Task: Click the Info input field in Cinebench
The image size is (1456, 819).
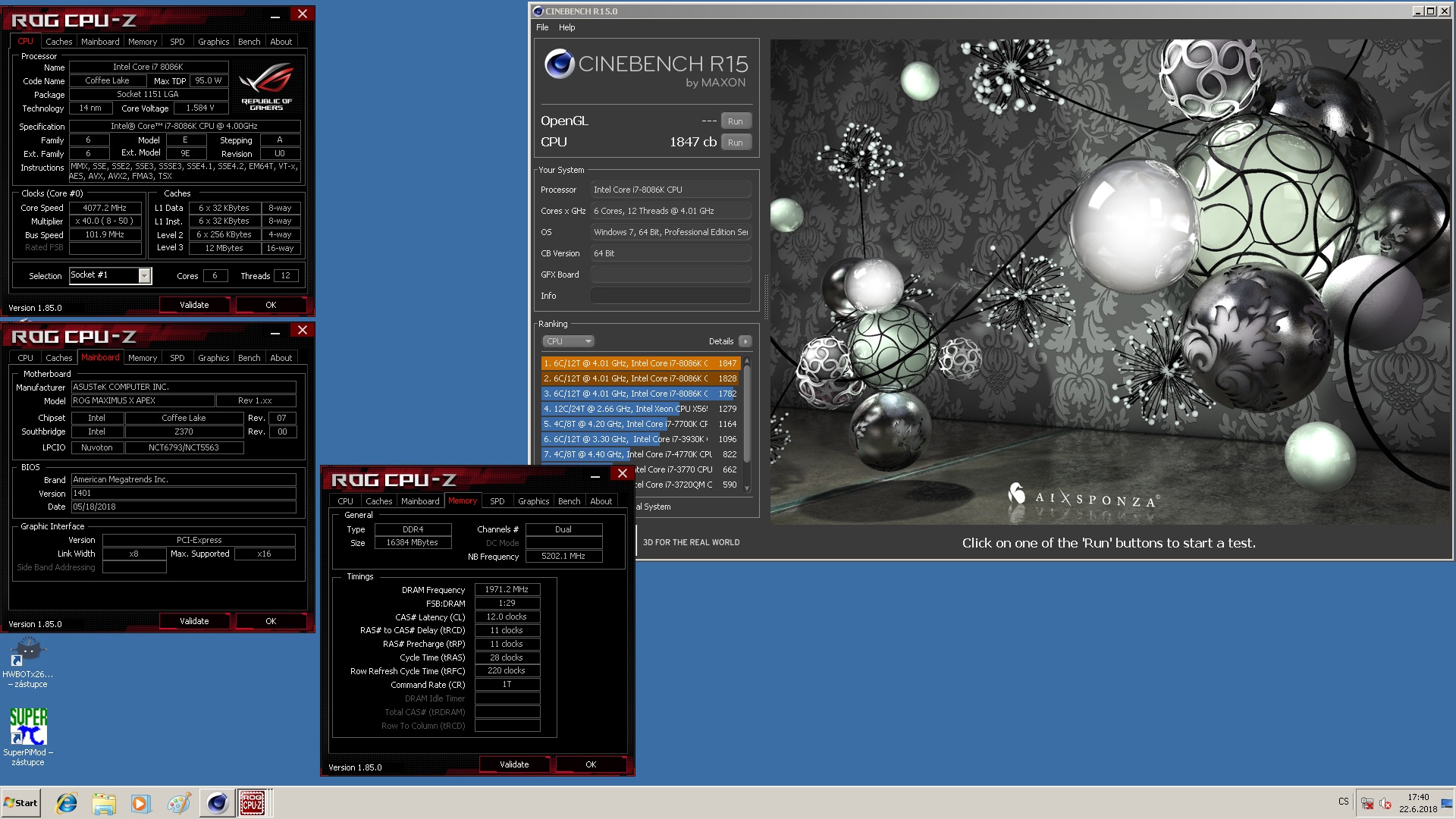Action: point(671,296)
